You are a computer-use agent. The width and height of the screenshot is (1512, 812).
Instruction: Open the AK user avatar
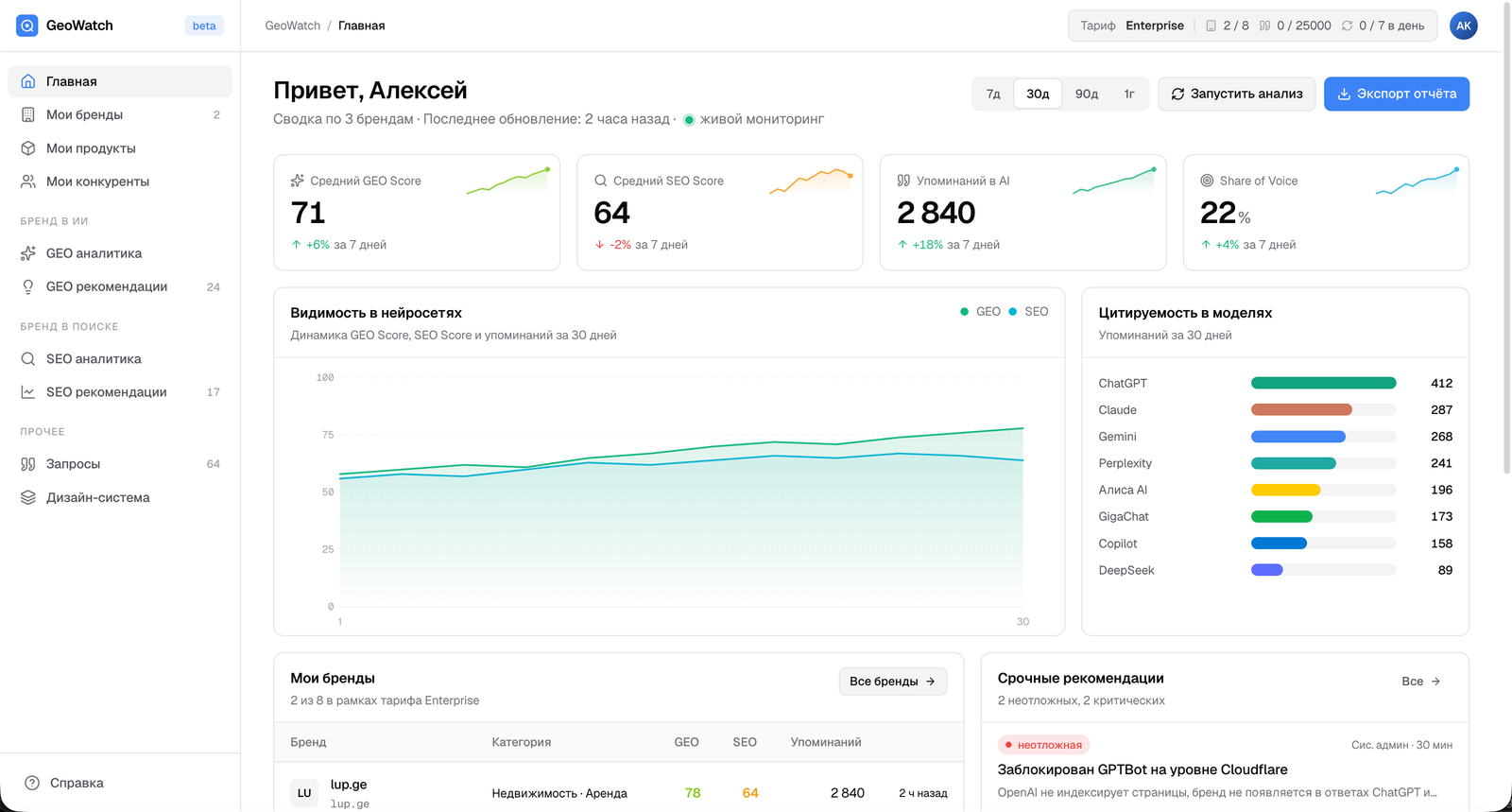[1464, 26]
